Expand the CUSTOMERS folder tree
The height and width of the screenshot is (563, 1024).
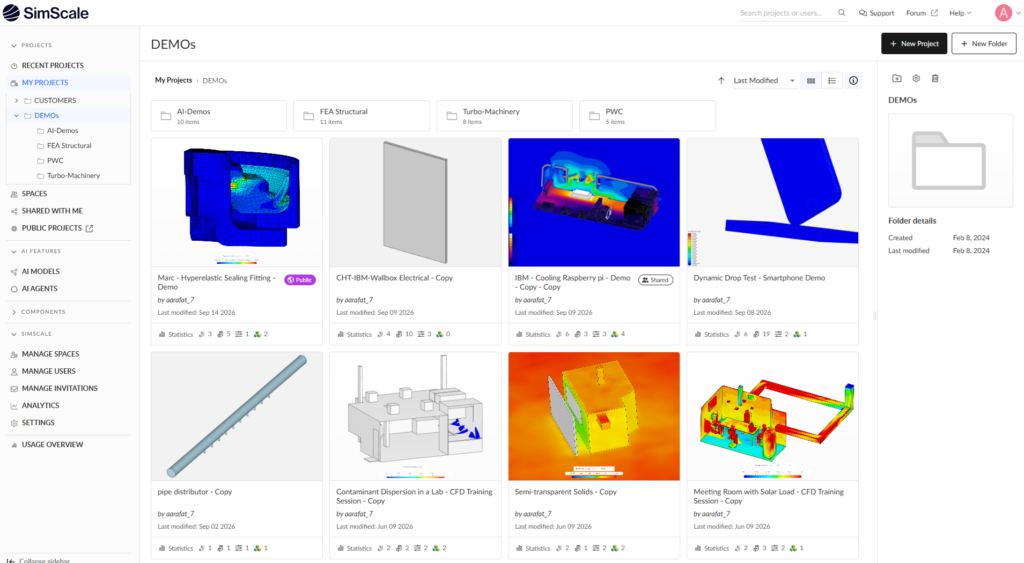(x=16, y=101)
